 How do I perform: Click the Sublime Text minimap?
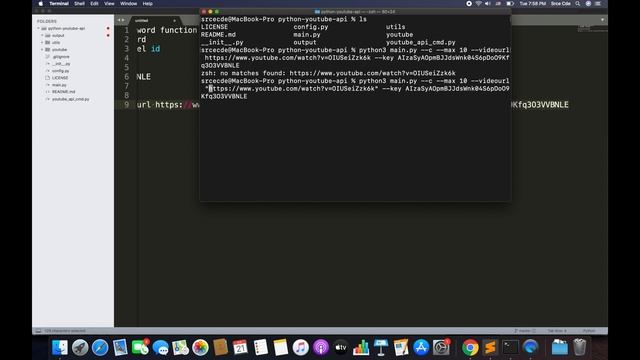pyautogui.click(x=593, y=29)
